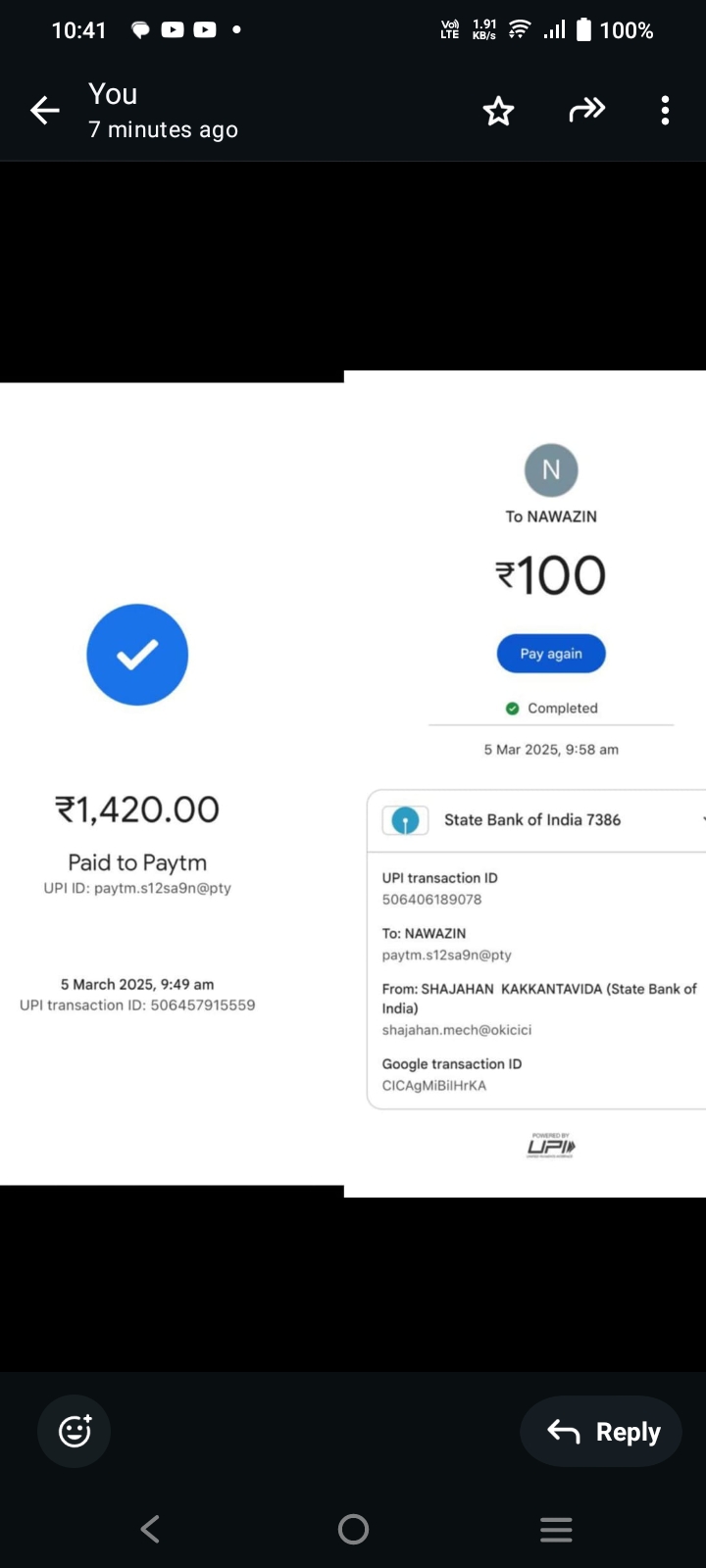
Task: Tap the back arrow icon
Action: (x=45, y=111)
